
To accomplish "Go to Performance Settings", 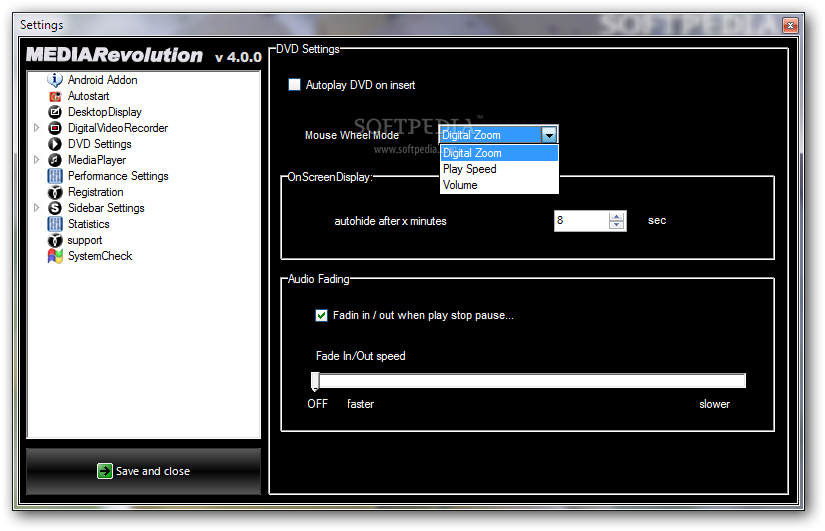I will coord(118,176).
